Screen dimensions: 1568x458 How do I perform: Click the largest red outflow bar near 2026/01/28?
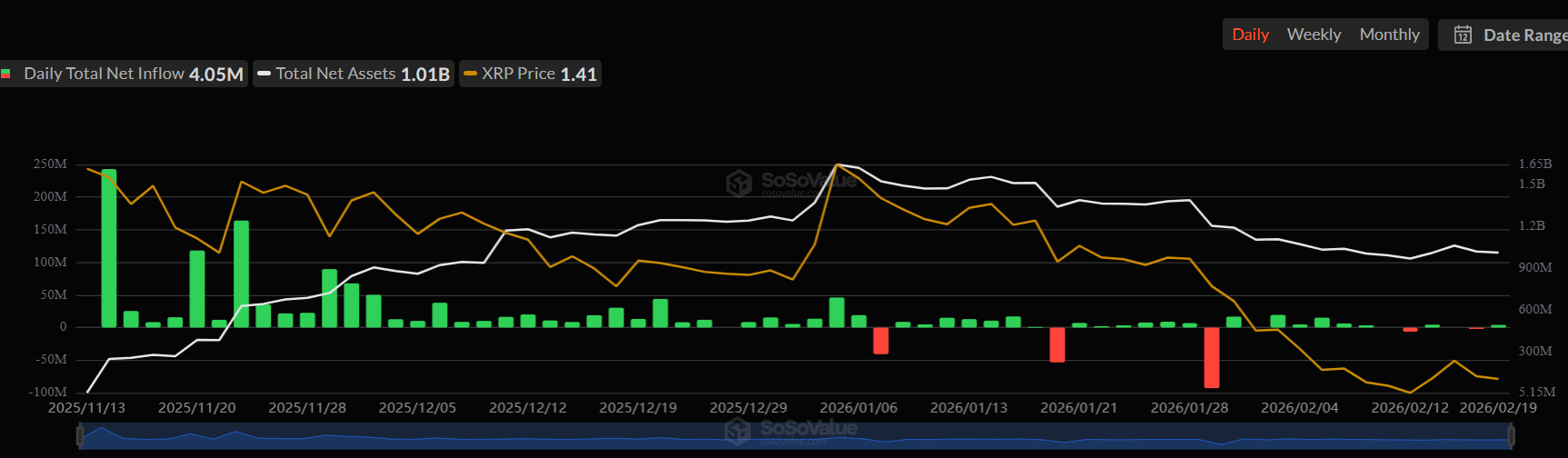click(1212, 357)
